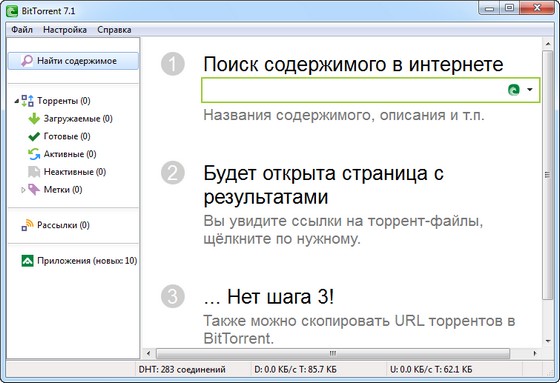Click the green checkmark icon for Готовые
This screenshot has height=383, width=560.
point(34,136)
